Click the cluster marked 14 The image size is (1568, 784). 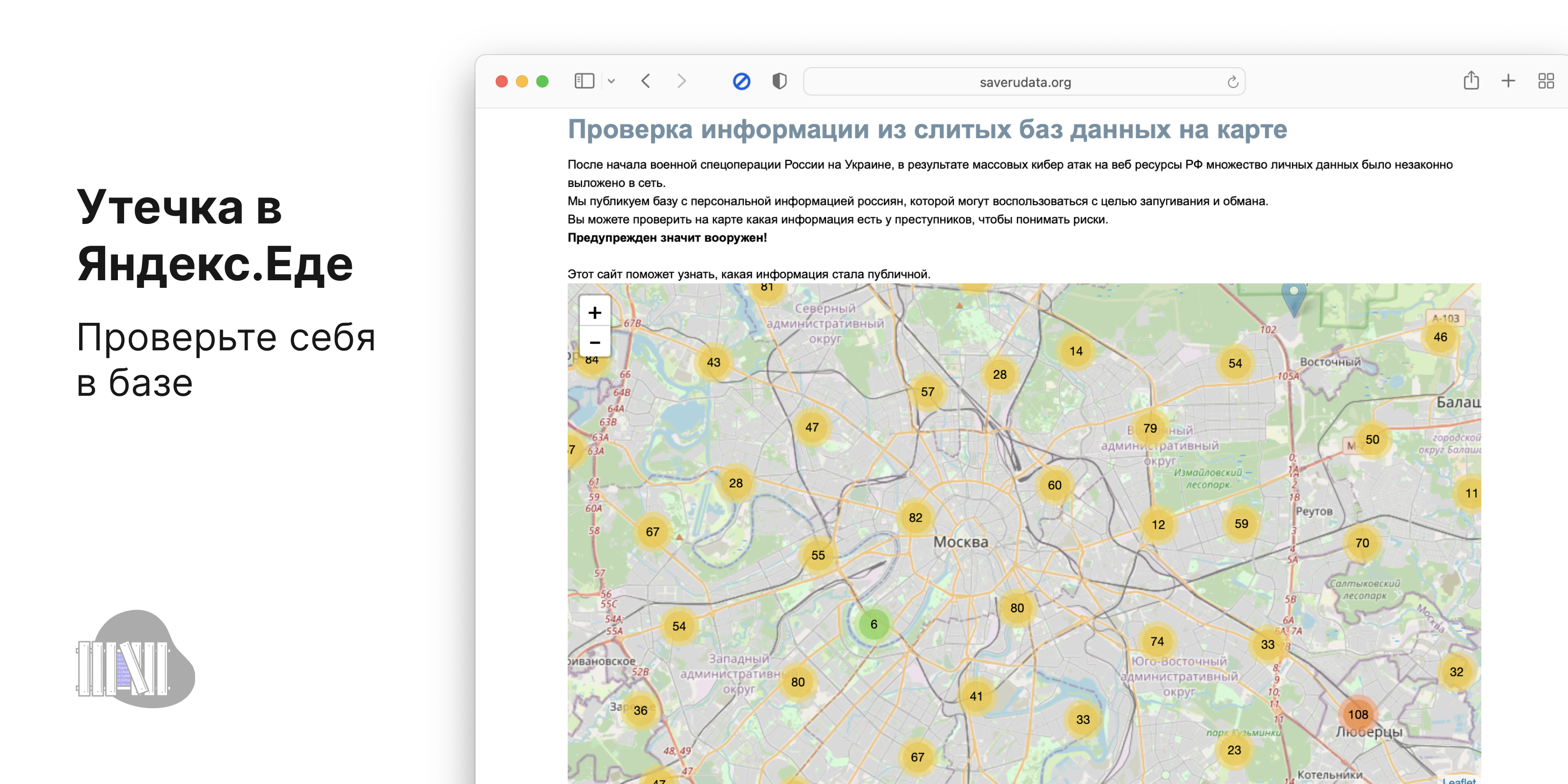point(1076,351)
